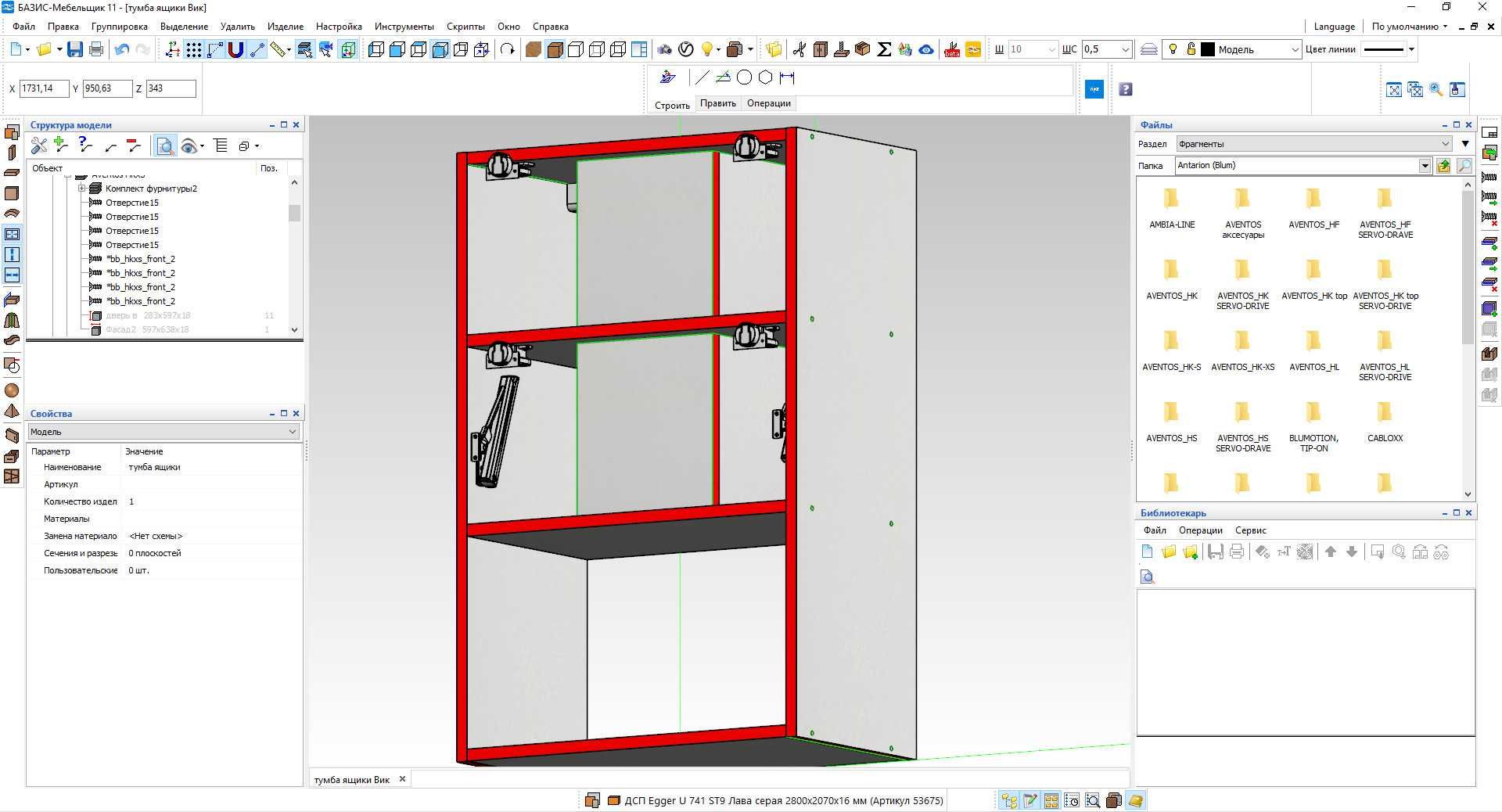
Task: Expand the Комплект фурнитуры2 tree node
Action: click(x=81, y=189)
